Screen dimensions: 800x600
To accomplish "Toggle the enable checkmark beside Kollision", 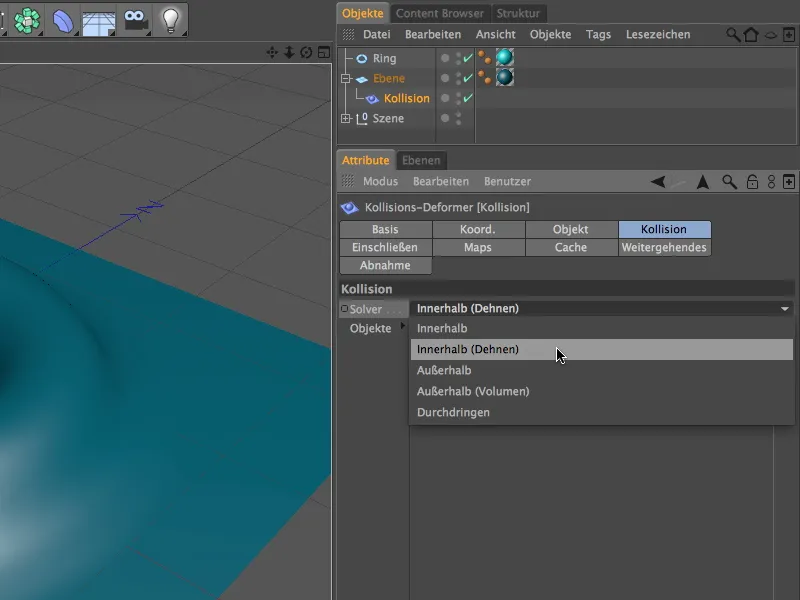I will (466, 98).
